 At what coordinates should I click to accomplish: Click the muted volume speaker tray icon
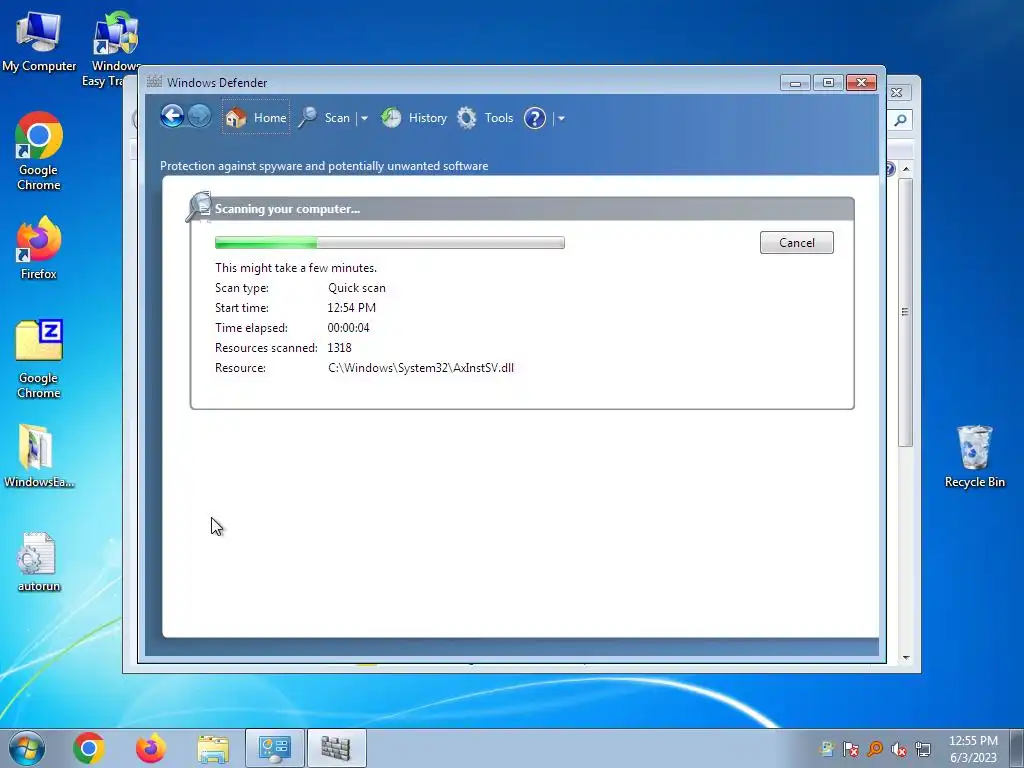899,750
